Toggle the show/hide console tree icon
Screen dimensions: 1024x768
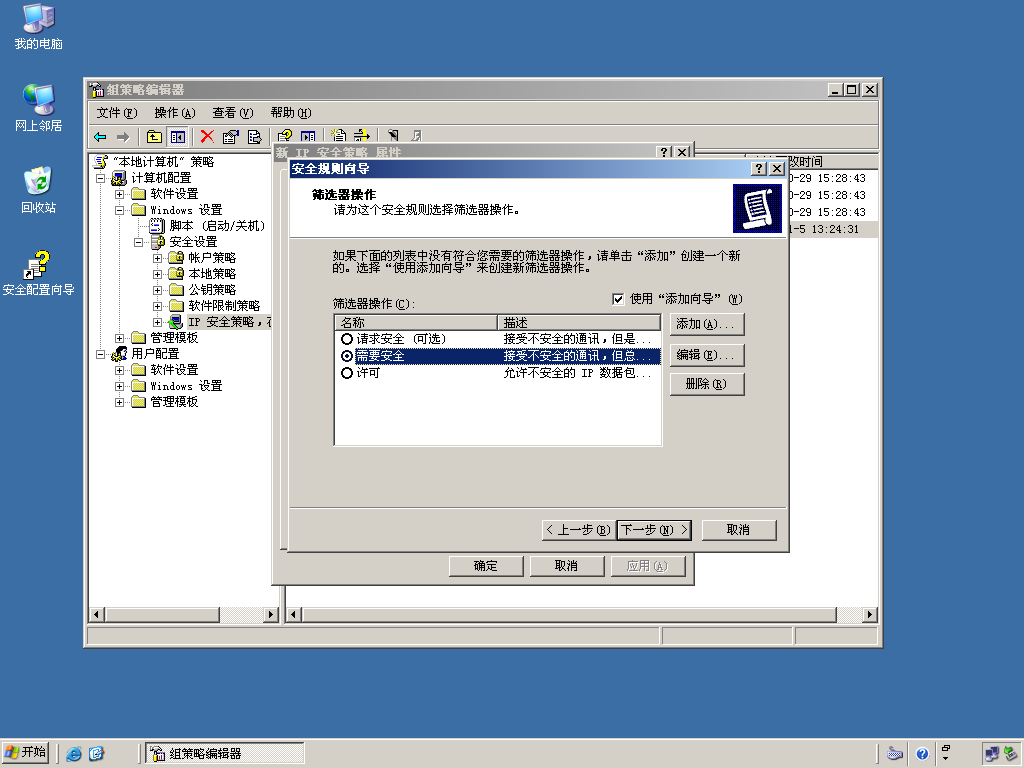pyautogui.click(x=178, y=136)
